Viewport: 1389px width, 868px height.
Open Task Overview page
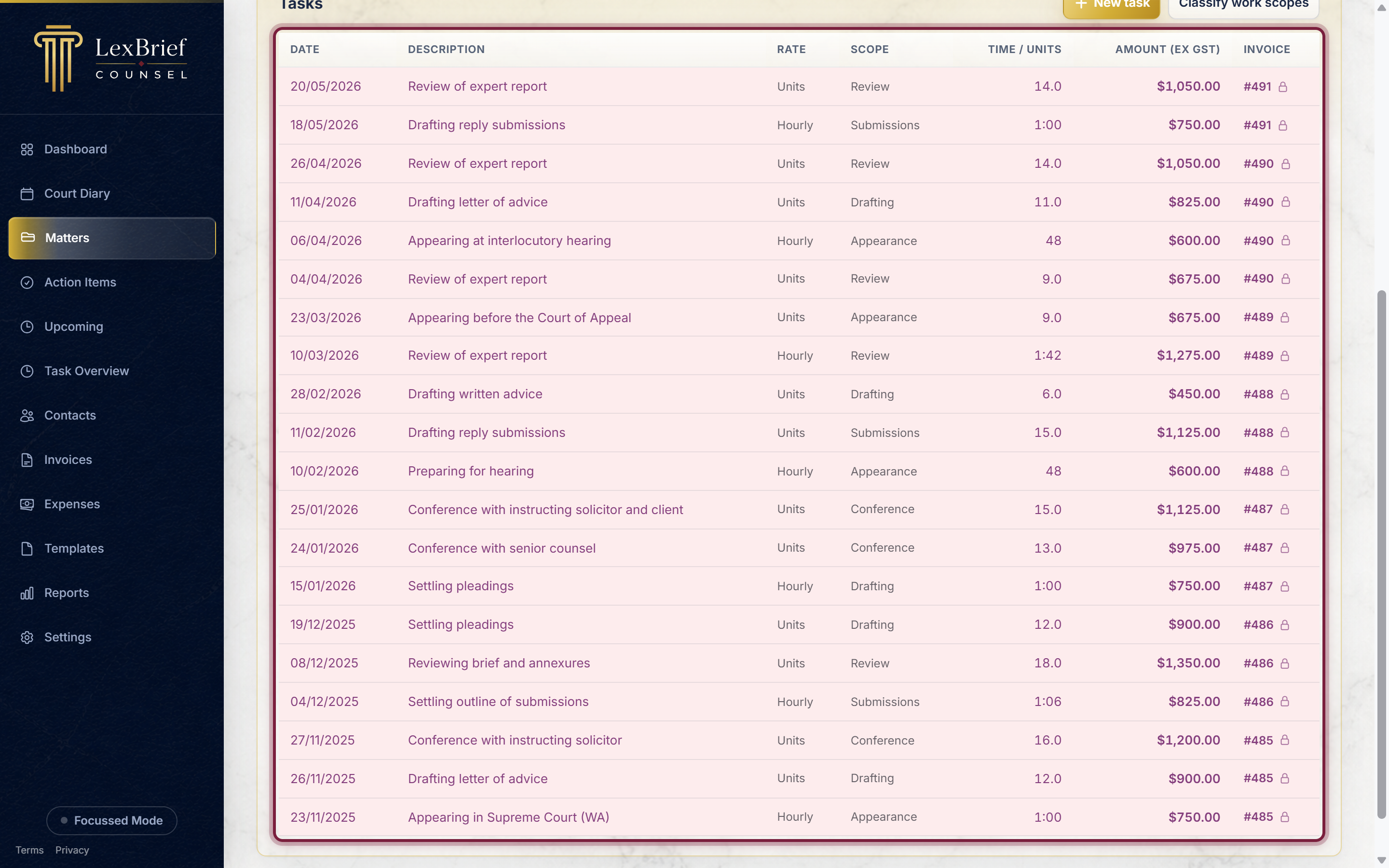112,371
